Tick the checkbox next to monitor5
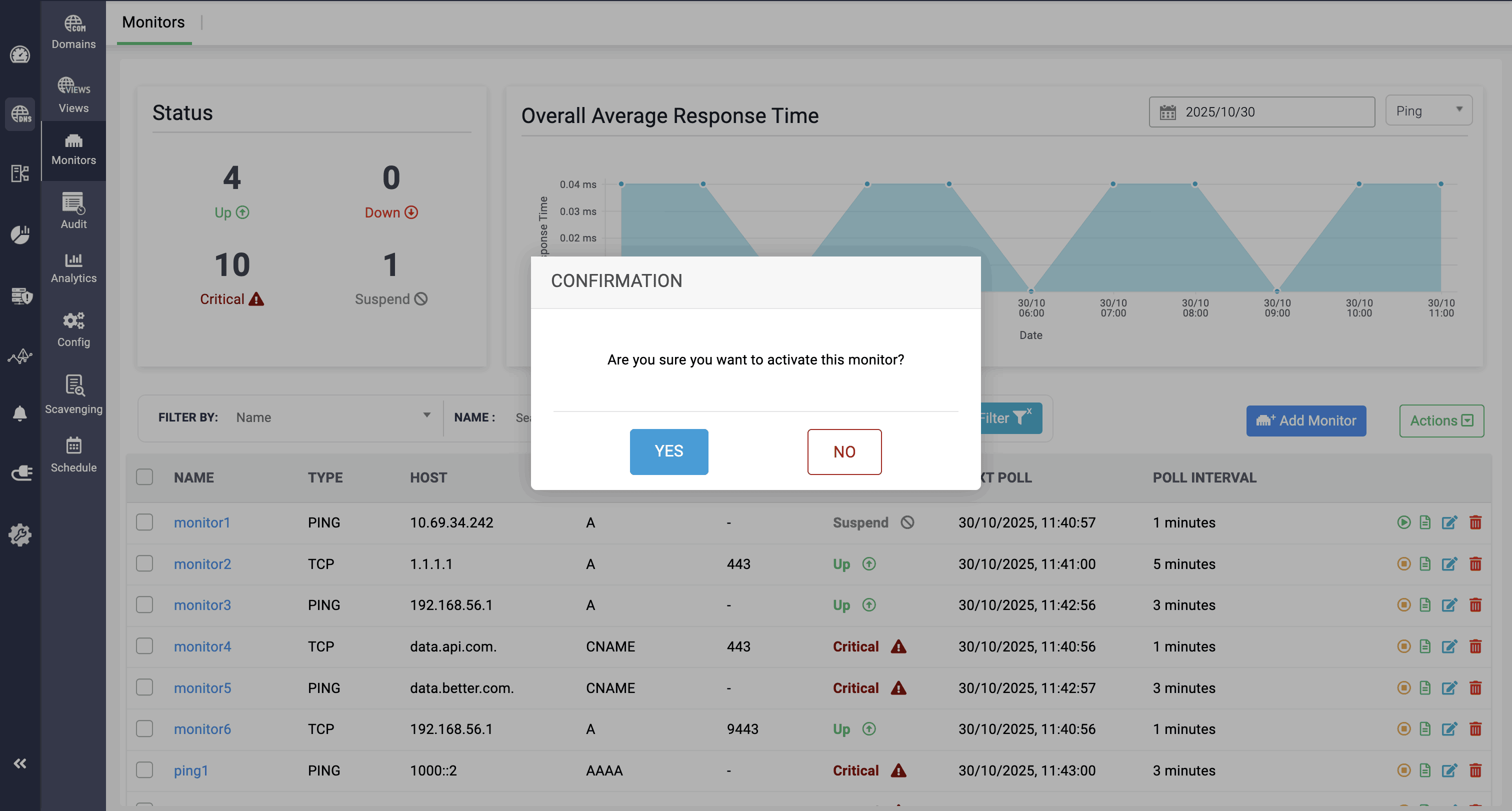The width and height of the screenshot is (1512, 811). (x=144, y=688)
